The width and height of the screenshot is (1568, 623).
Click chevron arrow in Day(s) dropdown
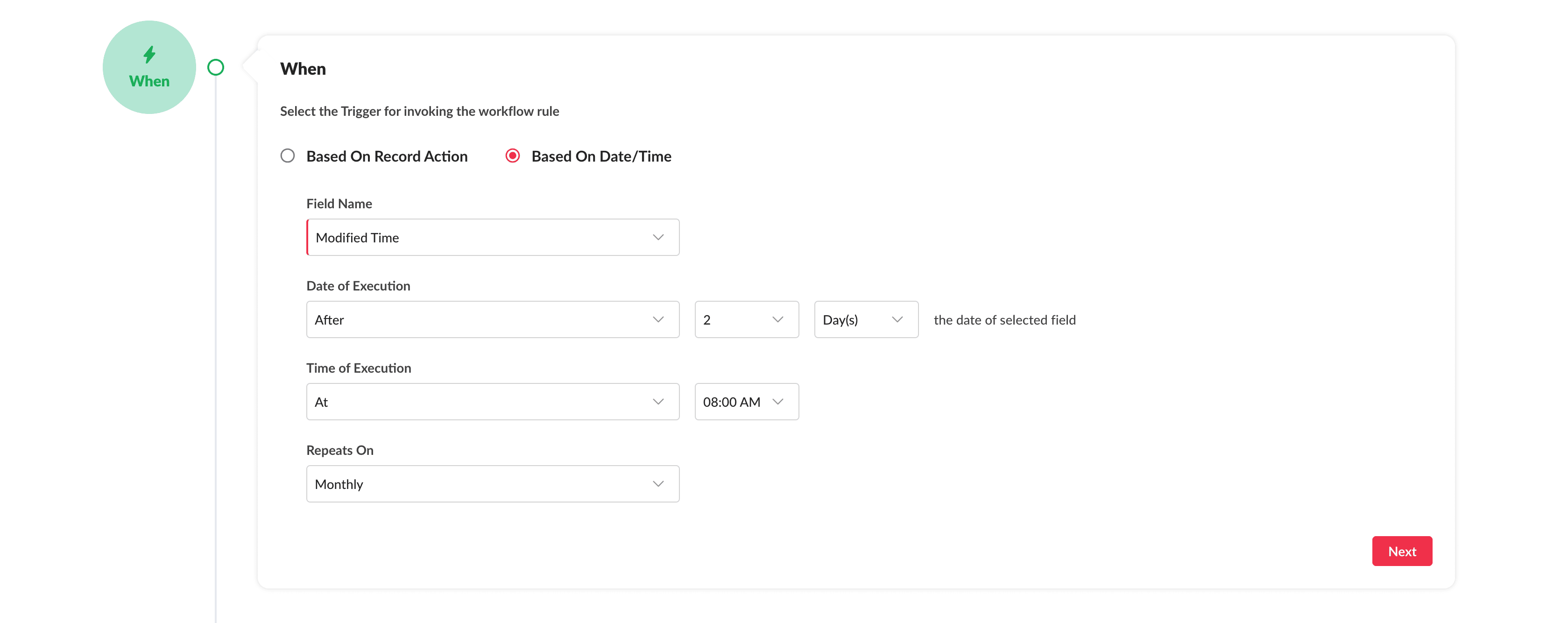point(897,320)
